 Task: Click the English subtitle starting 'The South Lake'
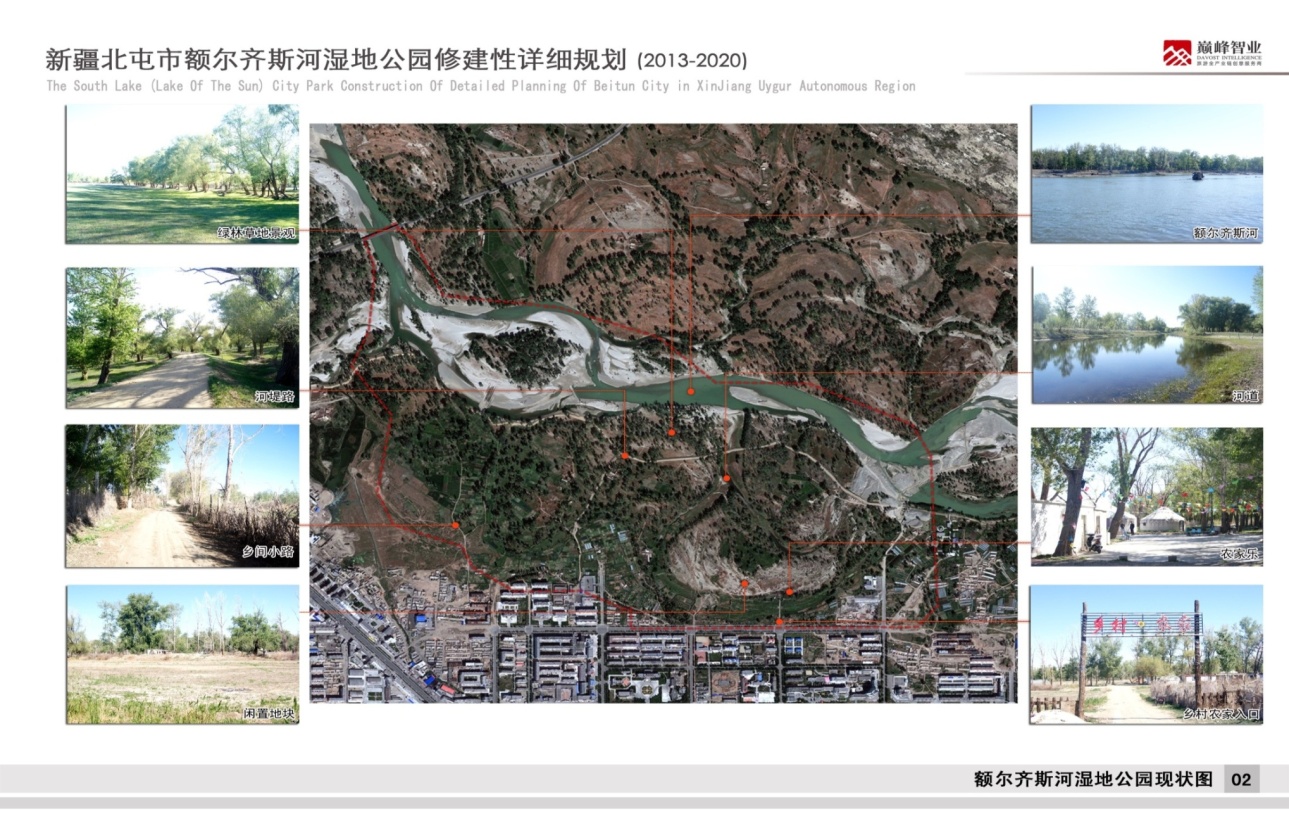click(481, 86)
